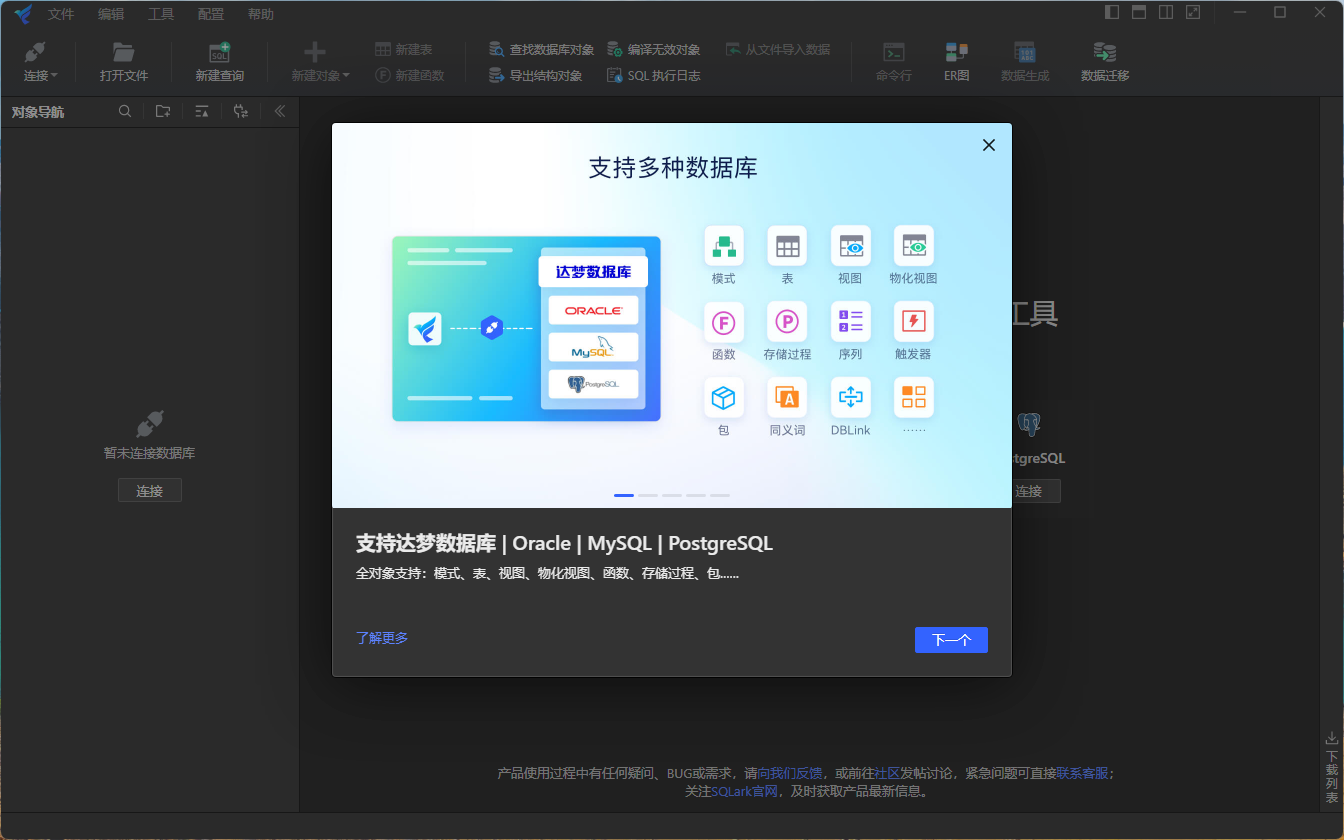This screenshot has height=840, width=1344.
Task: Expand the 新建对象 dropdown
Action: coord(346,76)
